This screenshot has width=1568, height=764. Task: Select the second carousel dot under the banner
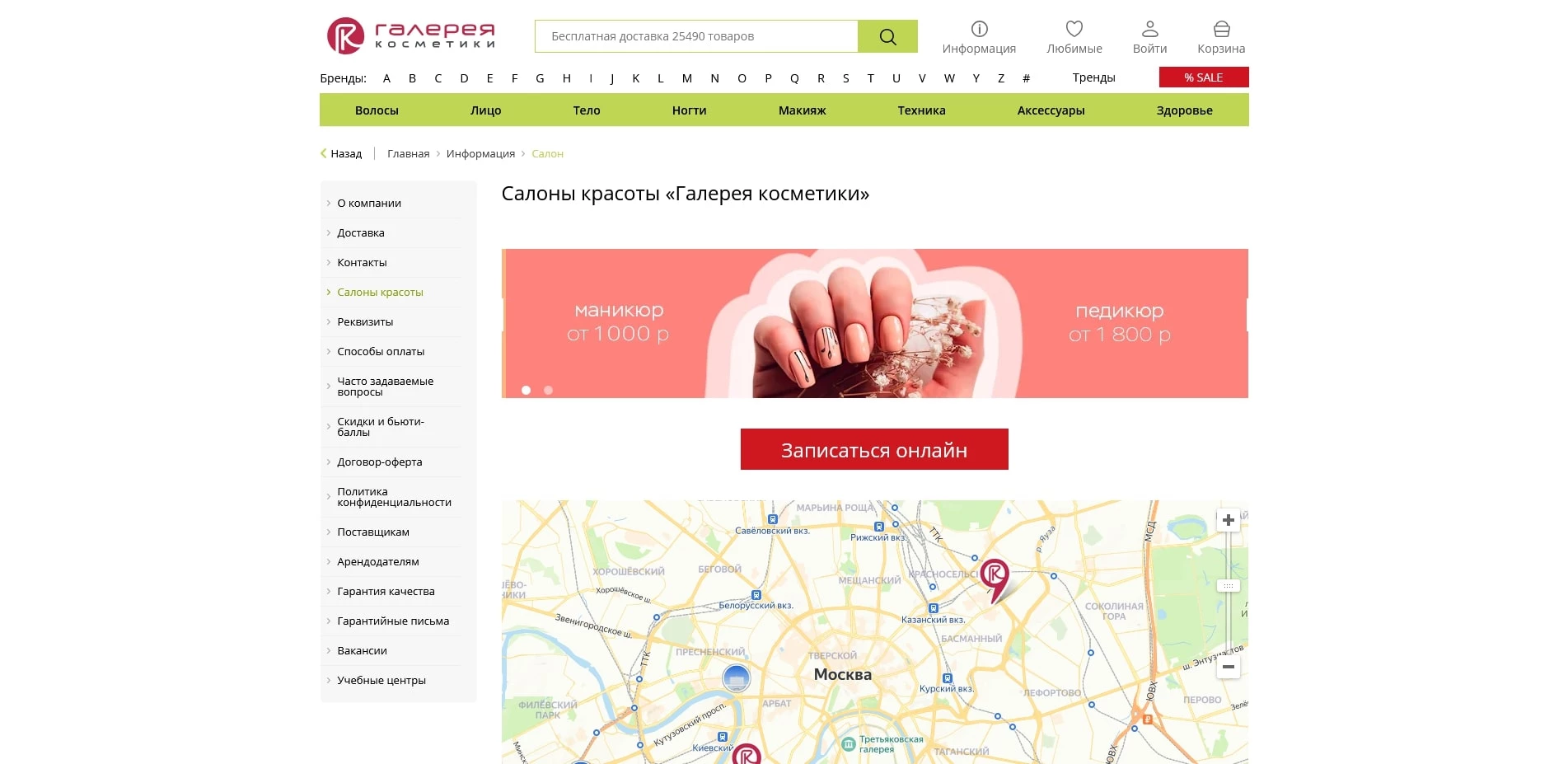point(547,390)
